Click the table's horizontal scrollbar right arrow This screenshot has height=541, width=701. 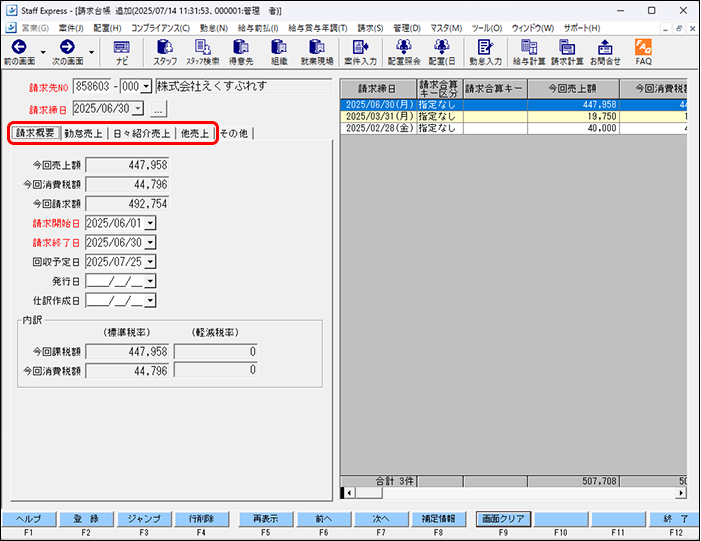pyautogui.click(x=681, y=493)
